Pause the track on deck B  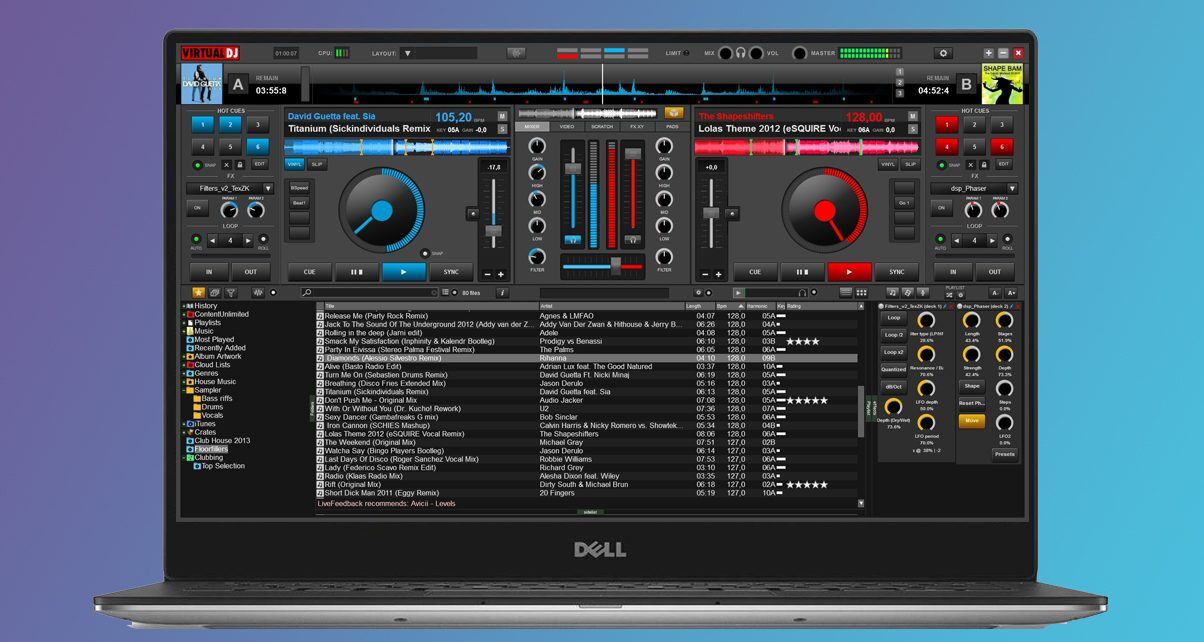click(802, 272)
